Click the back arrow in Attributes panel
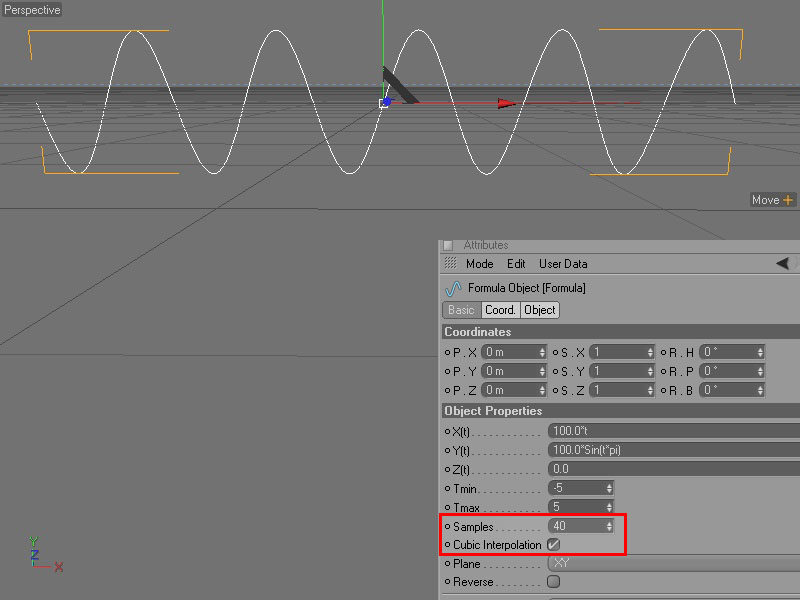The height and width of the screenshot is (600, 800). point(782,263)
